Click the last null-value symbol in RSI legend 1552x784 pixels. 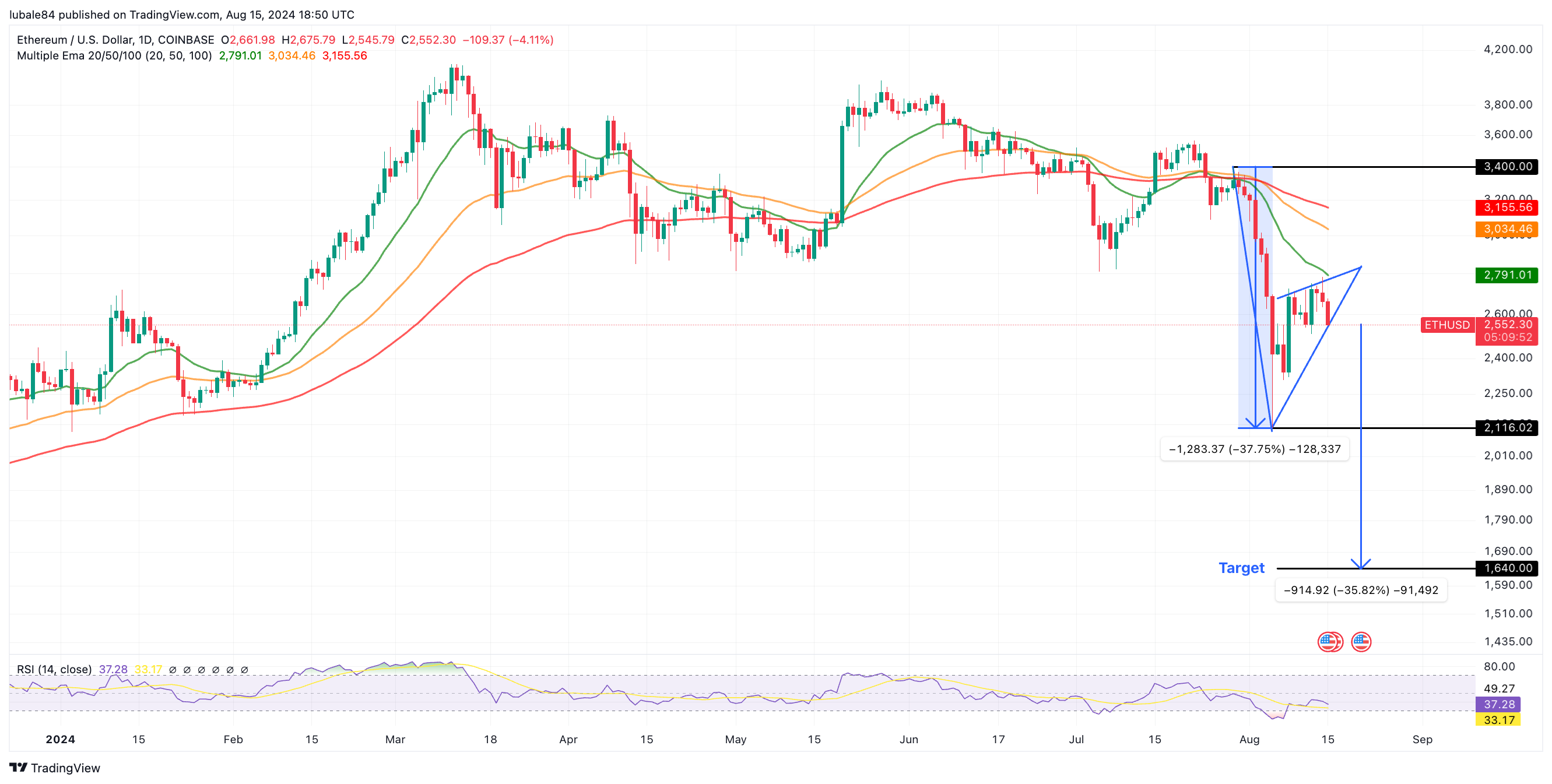coord(244,670)
